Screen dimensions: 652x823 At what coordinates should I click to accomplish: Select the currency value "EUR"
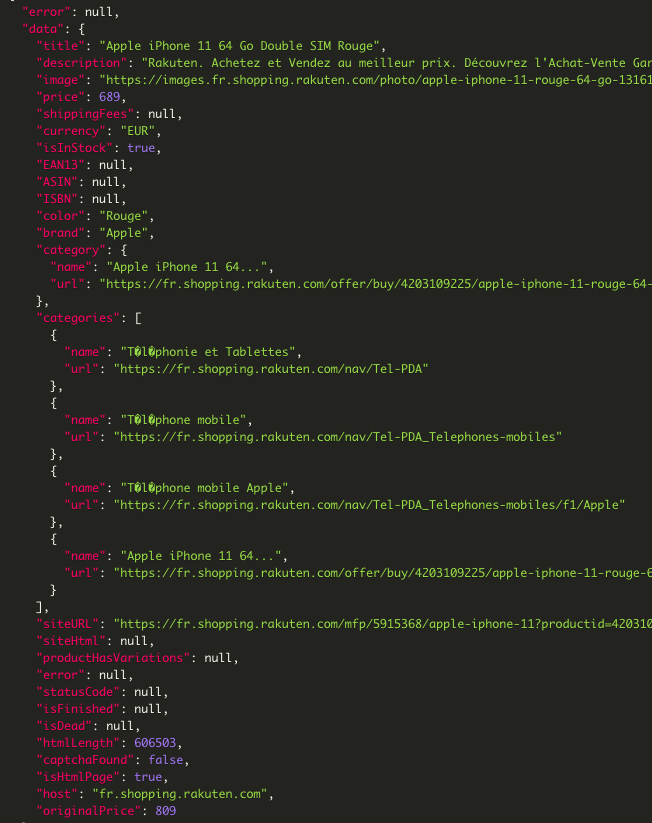138,131
